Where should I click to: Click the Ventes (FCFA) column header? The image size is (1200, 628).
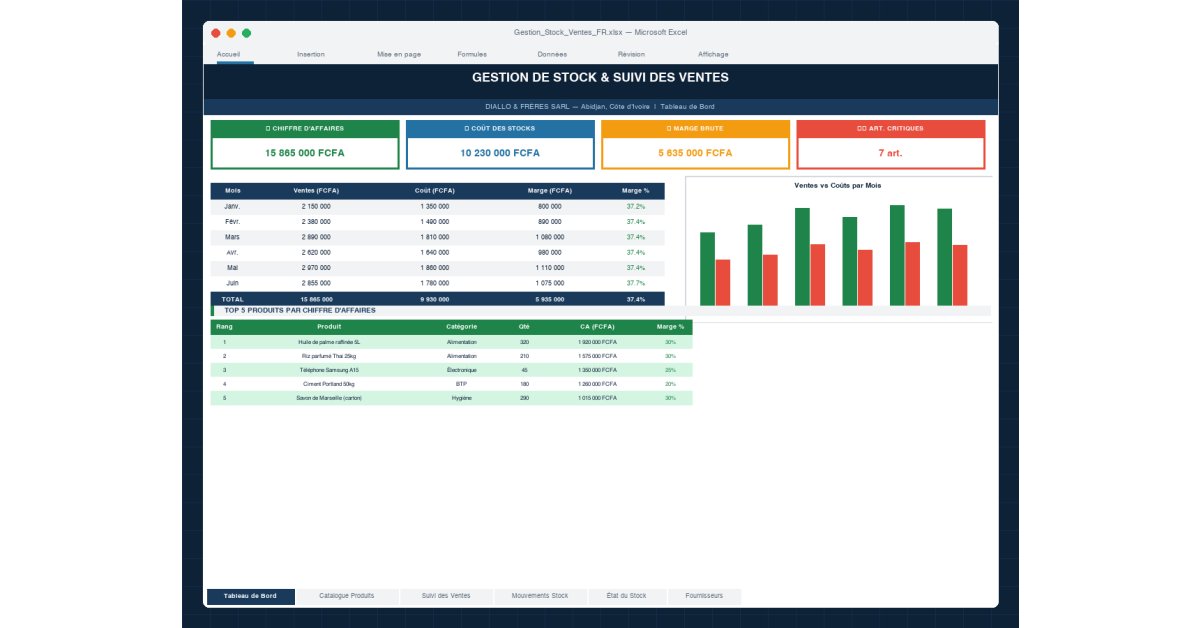(316, 190)
